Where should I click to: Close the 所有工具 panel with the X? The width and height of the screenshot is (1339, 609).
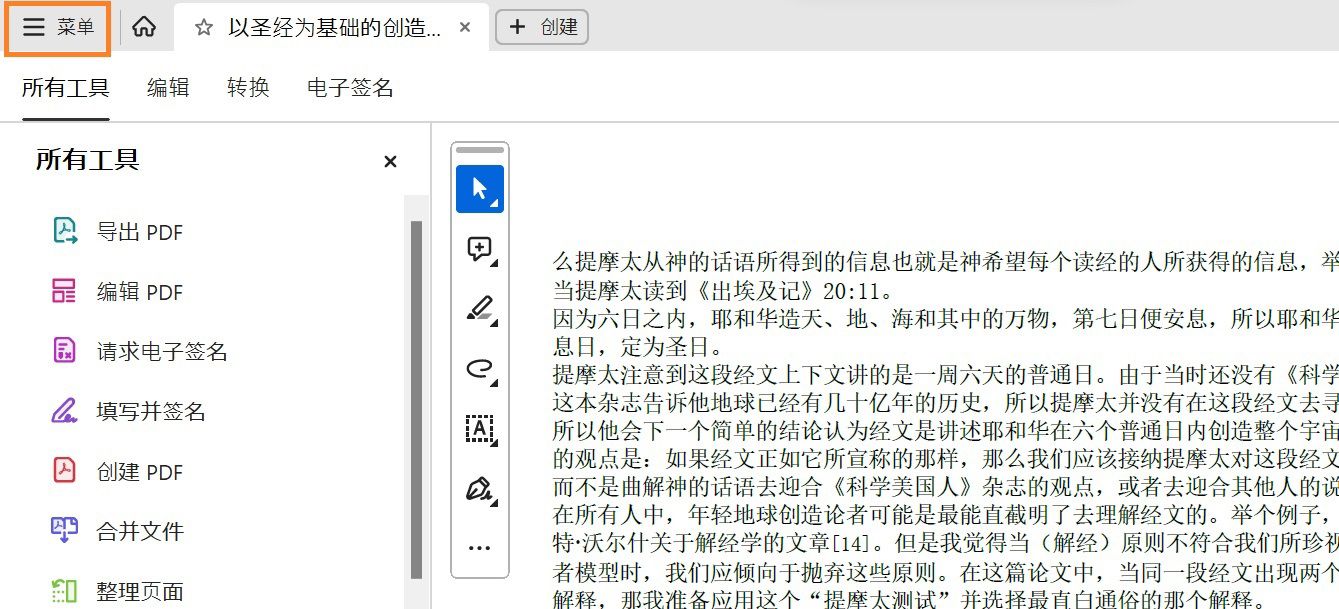(390, 161)
